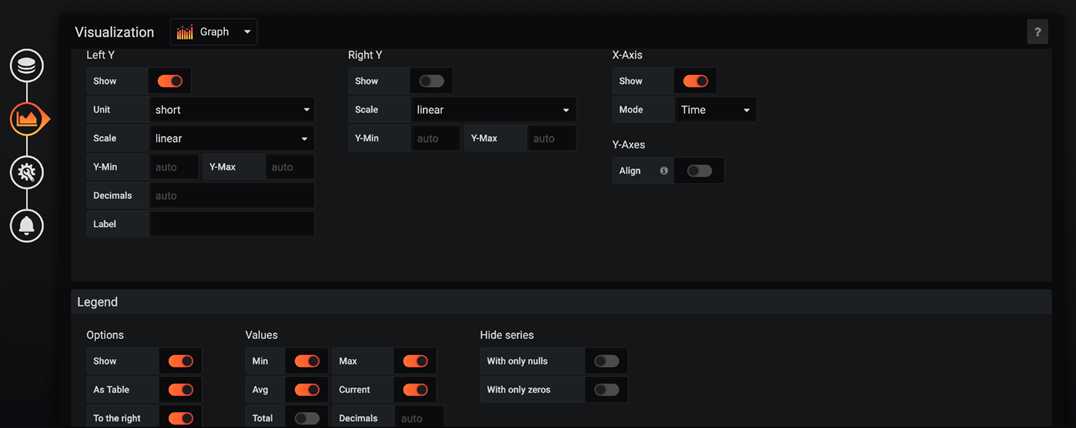This screenshot has height=428, width=1076.
Task: Enable Hide series With only nulls
Action: (606, 361)
